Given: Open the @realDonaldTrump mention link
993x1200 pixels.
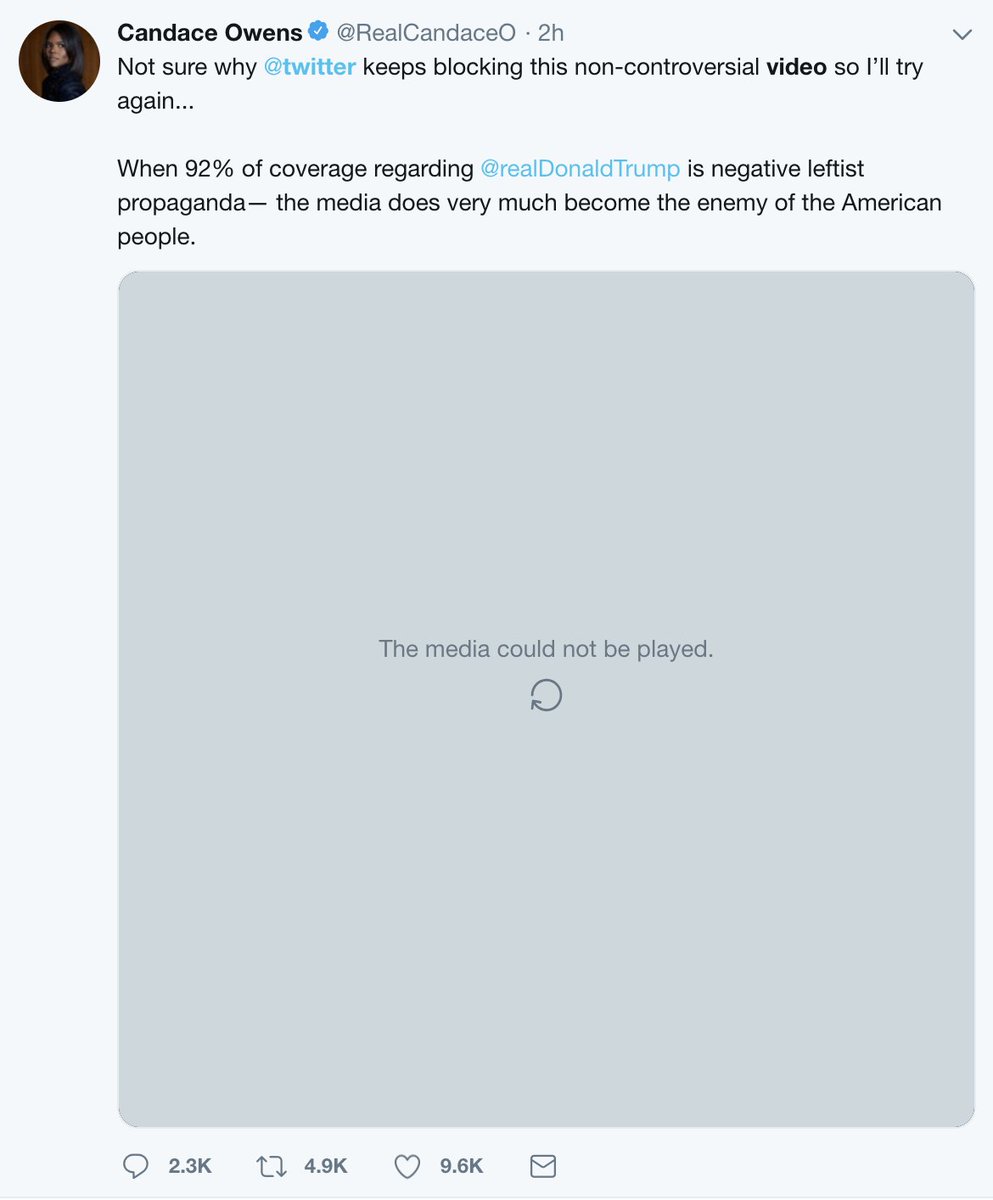Looking at the screenshot, I should (580, 169).
